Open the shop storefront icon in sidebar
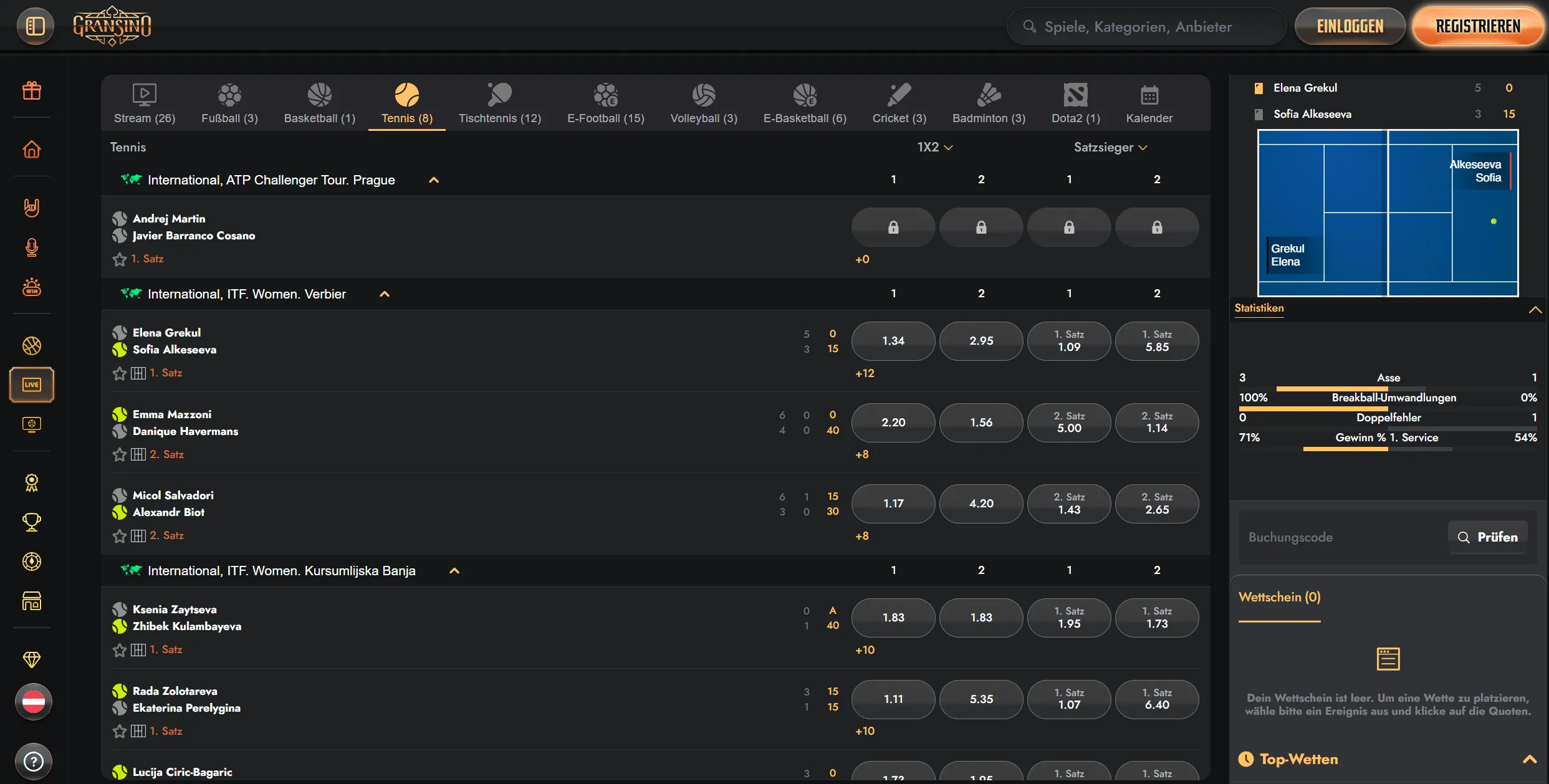The image size is (1549, 784). [x=32, y=601]
